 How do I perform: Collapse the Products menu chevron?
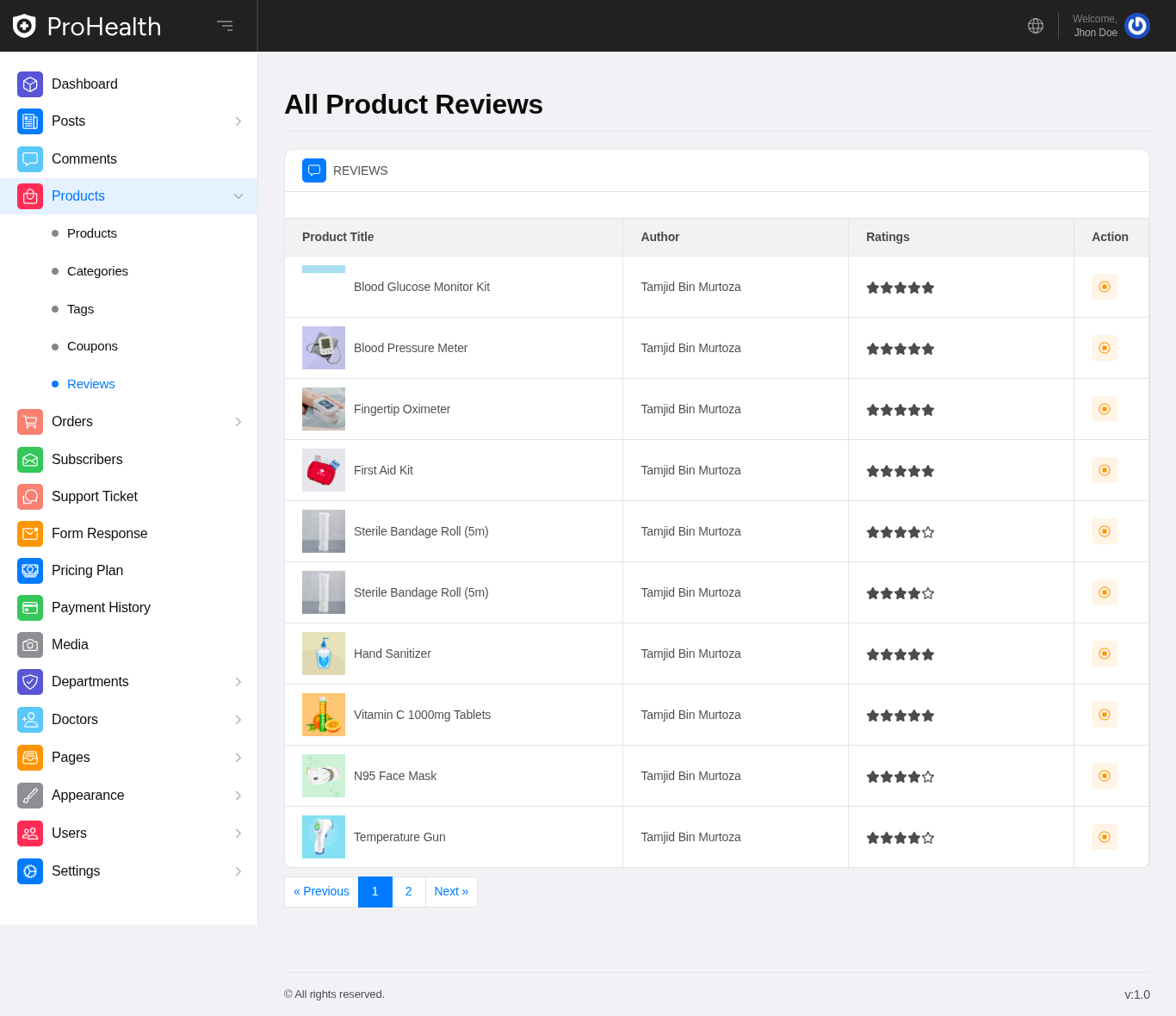tap(238, 196)
